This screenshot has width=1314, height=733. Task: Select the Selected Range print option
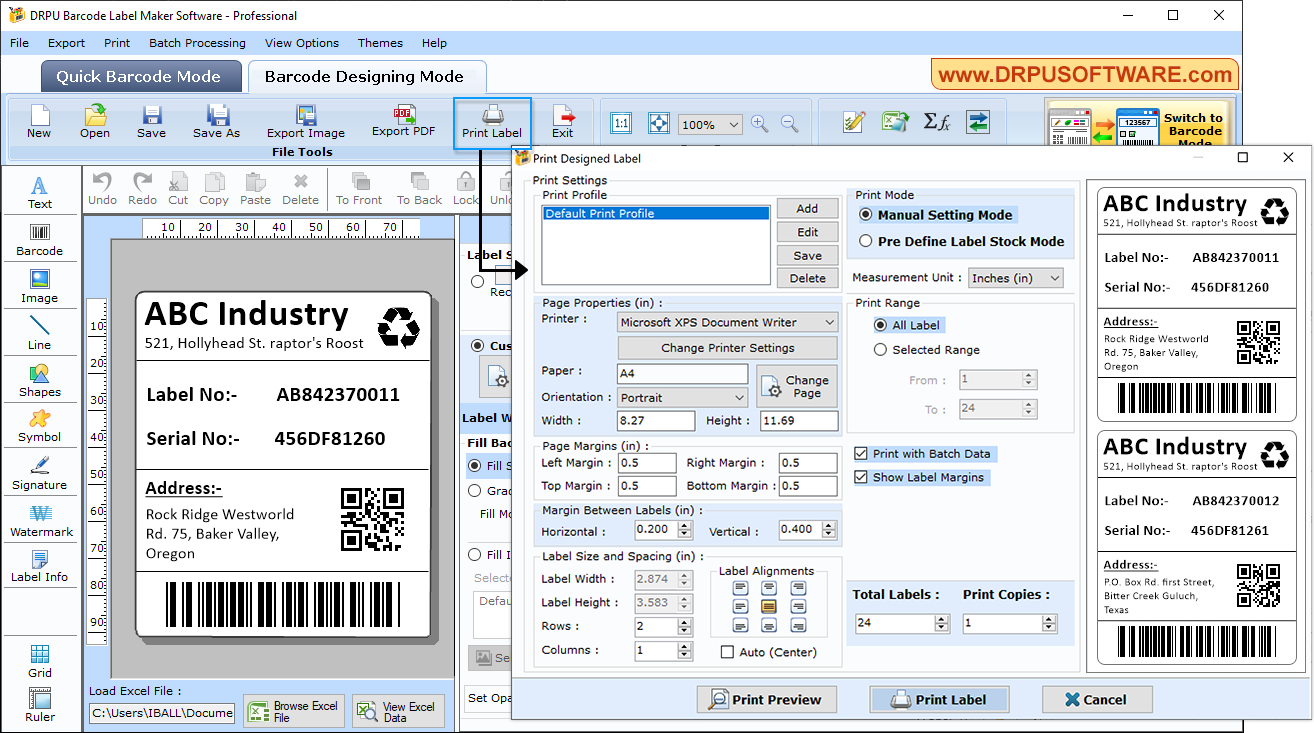881,349
